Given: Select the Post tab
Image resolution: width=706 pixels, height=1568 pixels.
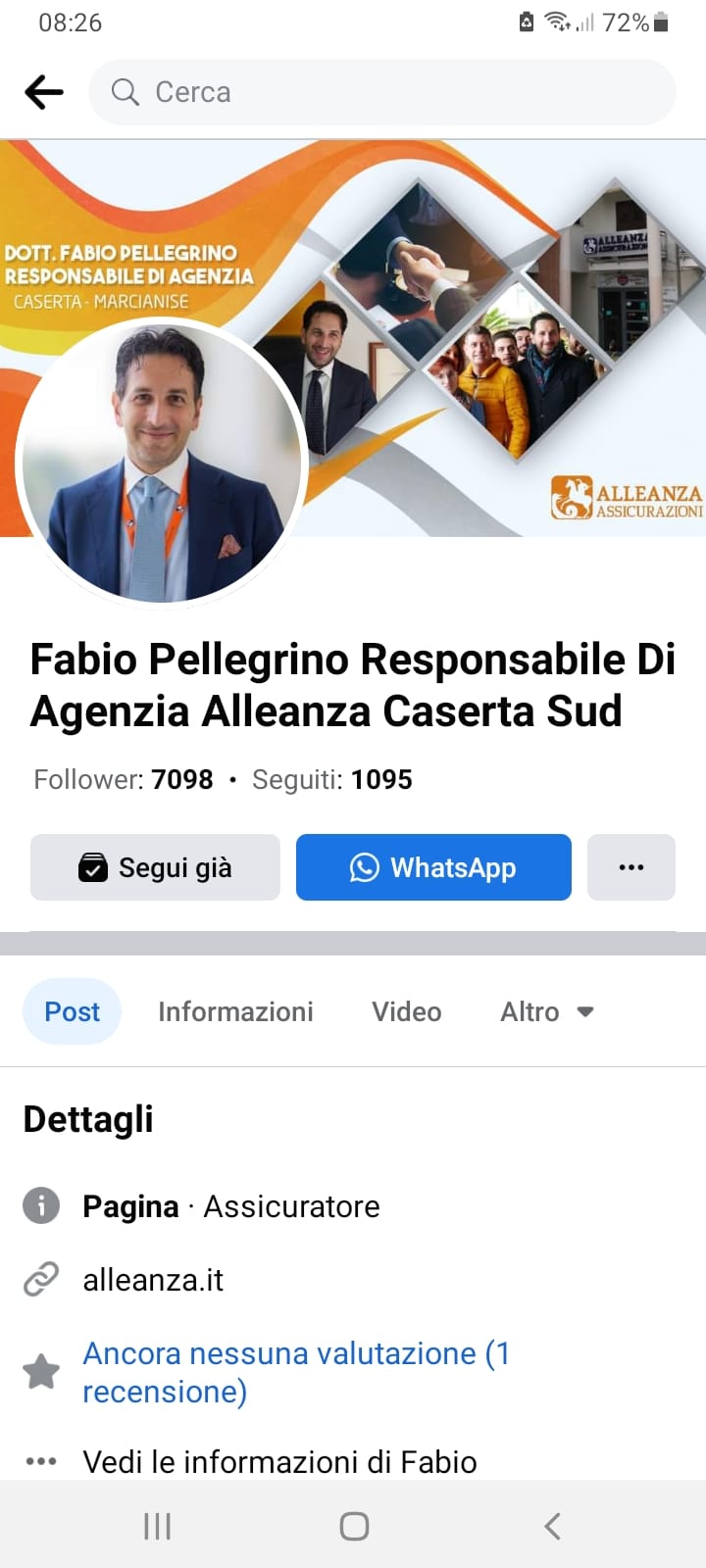Looking at the screenshot, I should 72,1011.
